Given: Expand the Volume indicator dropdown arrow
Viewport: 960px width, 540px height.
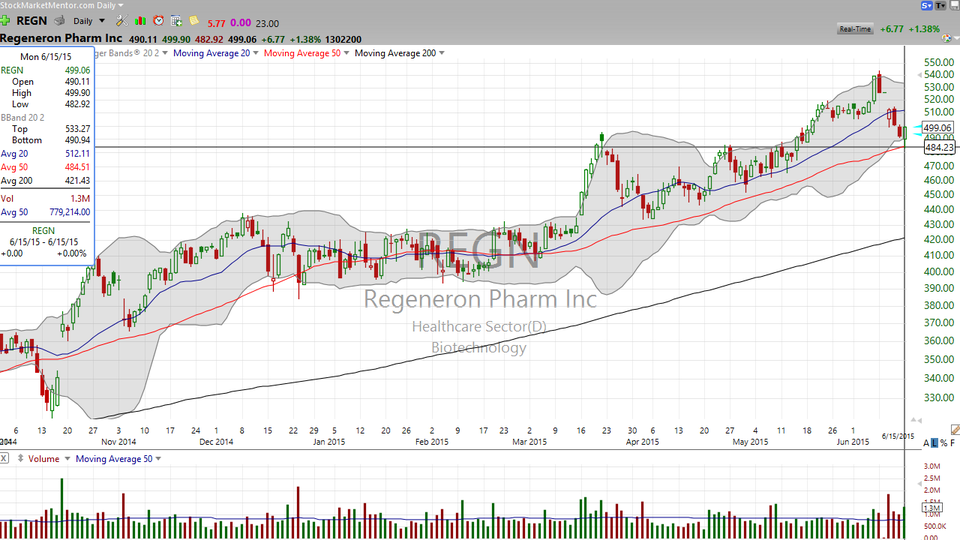Looking at the screenshot, I should tap(67, 459).
